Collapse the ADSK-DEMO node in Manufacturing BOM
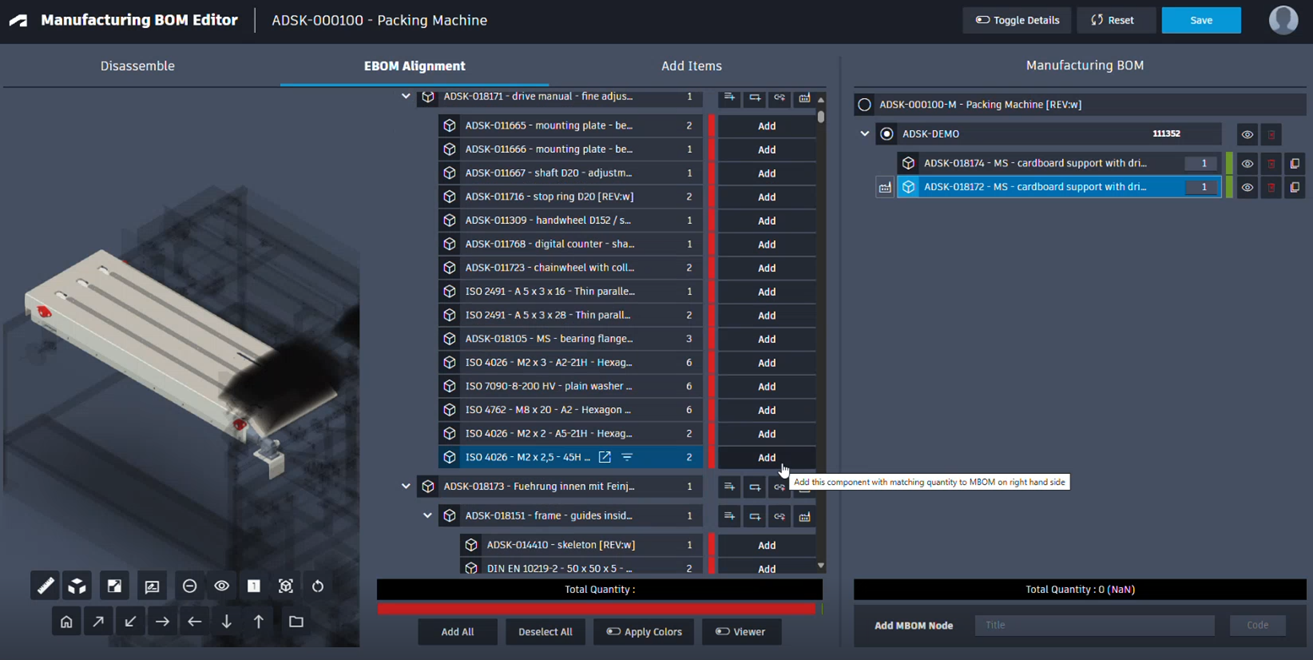This screenshot has width=1313, height=660. [864, 134]
